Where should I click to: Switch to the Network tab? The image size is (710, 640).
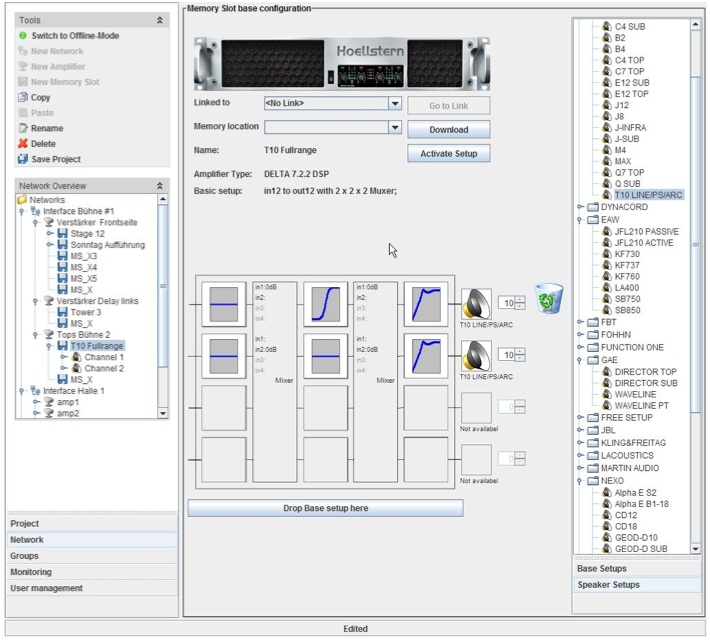point(92,540)
